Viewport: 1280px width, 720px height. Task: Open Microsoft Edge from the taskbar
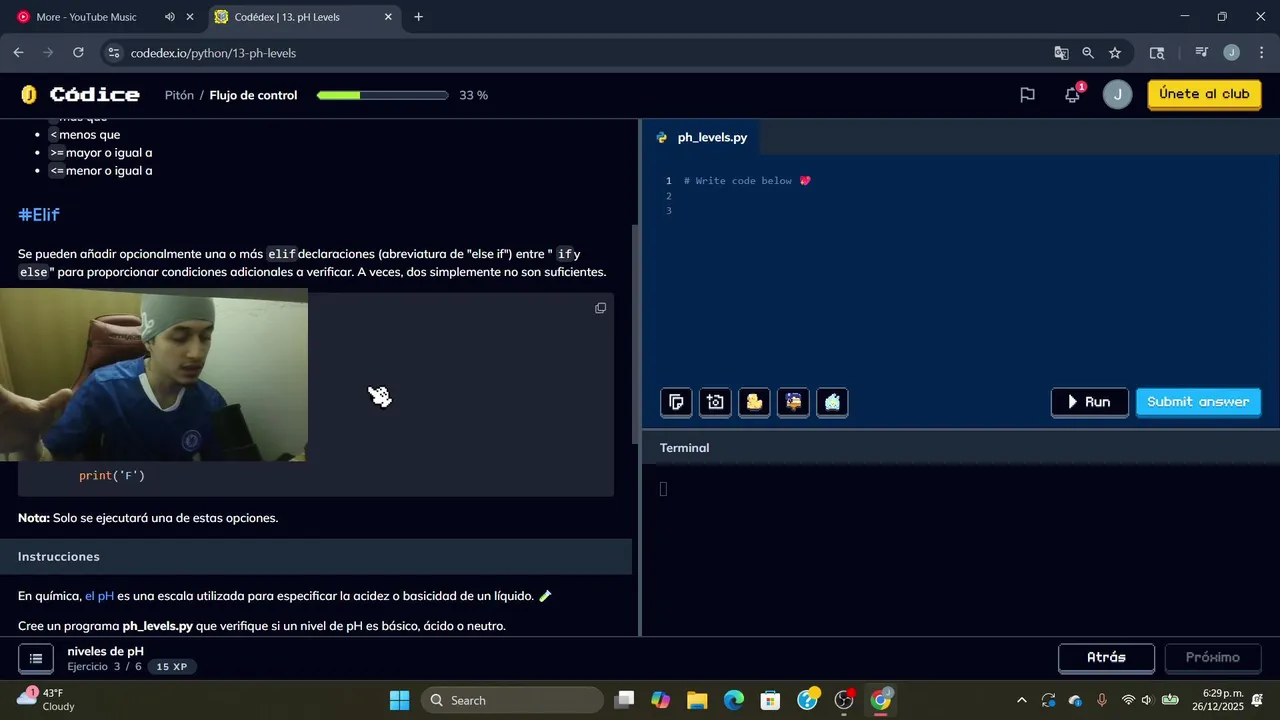tap(734, 700)
